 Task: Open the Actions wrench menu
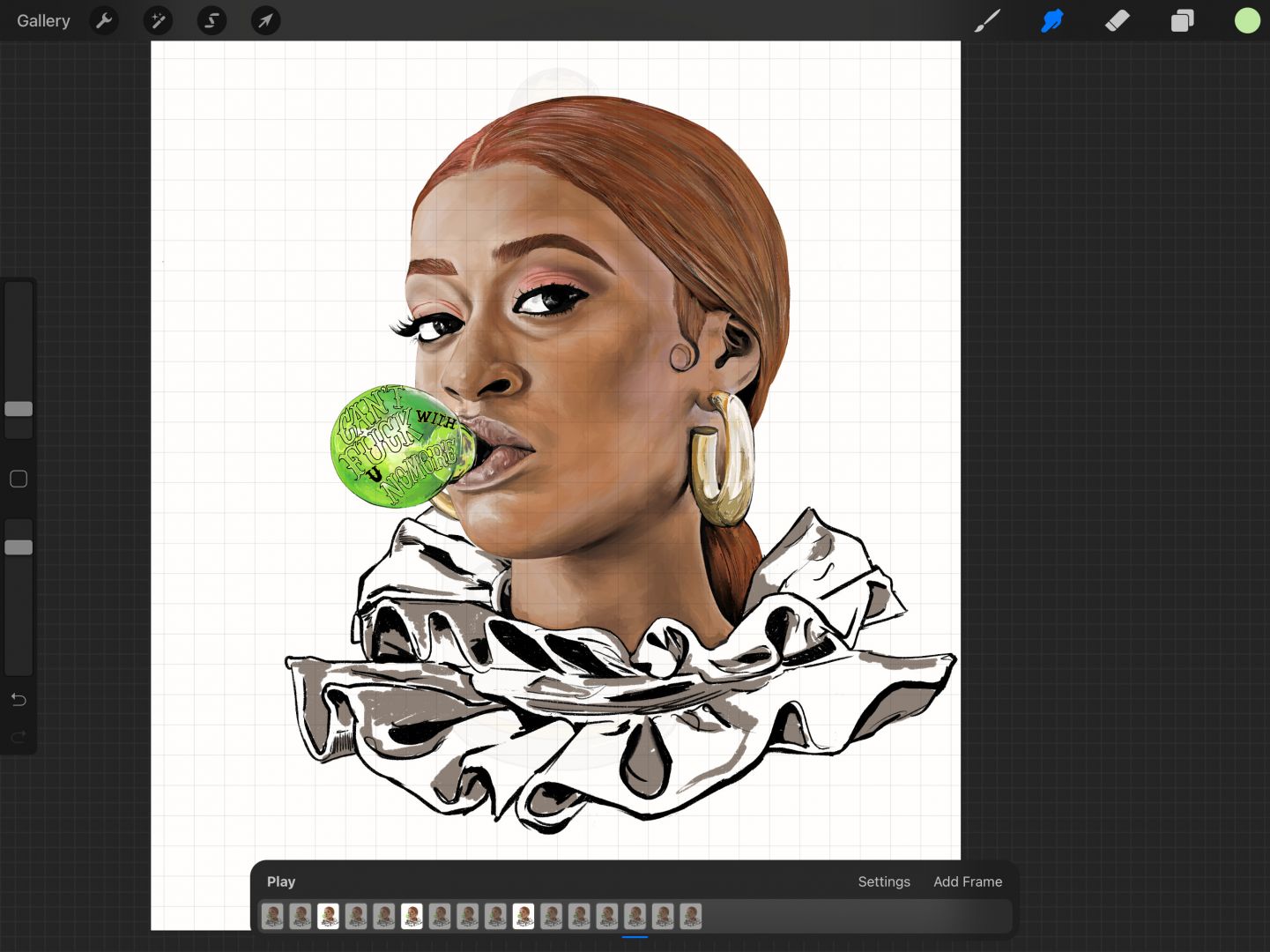coord(104,20)
